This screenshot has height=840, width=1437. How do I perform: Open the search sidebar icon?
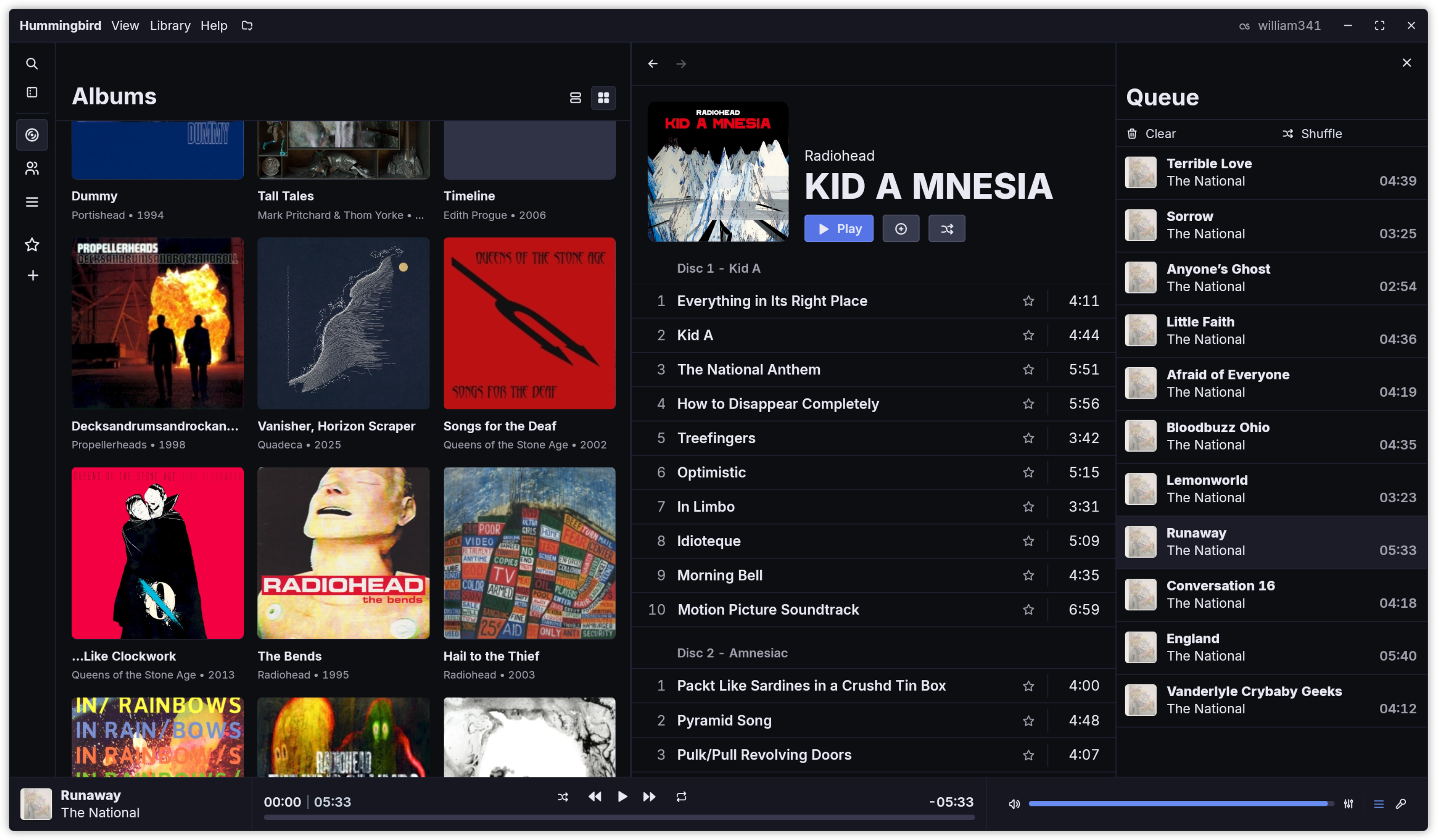click(x=32, y=63)
